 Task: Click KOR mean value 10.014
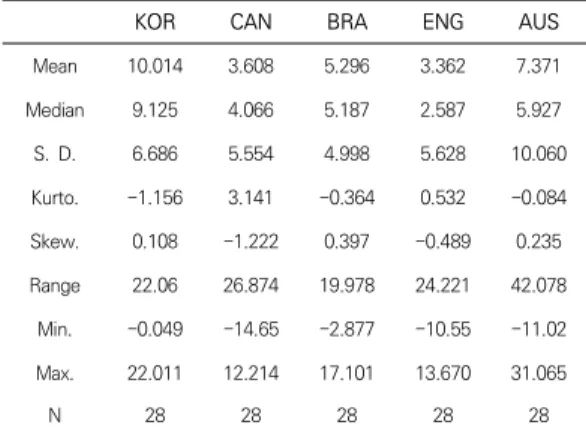[155, 66]
